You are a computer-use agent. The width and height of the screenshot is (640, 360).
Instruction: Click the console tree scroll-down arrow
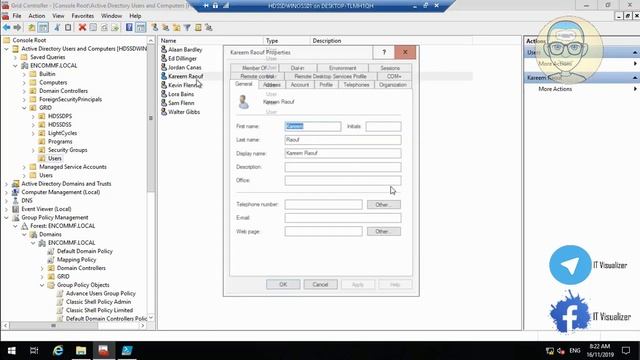tap(151, 318)
